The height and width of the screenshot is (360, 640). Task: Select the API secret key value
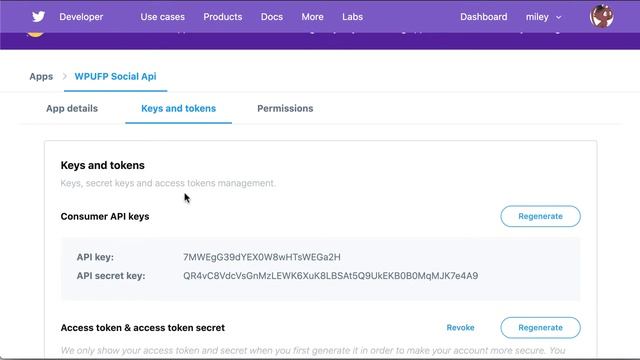[331, 276]
